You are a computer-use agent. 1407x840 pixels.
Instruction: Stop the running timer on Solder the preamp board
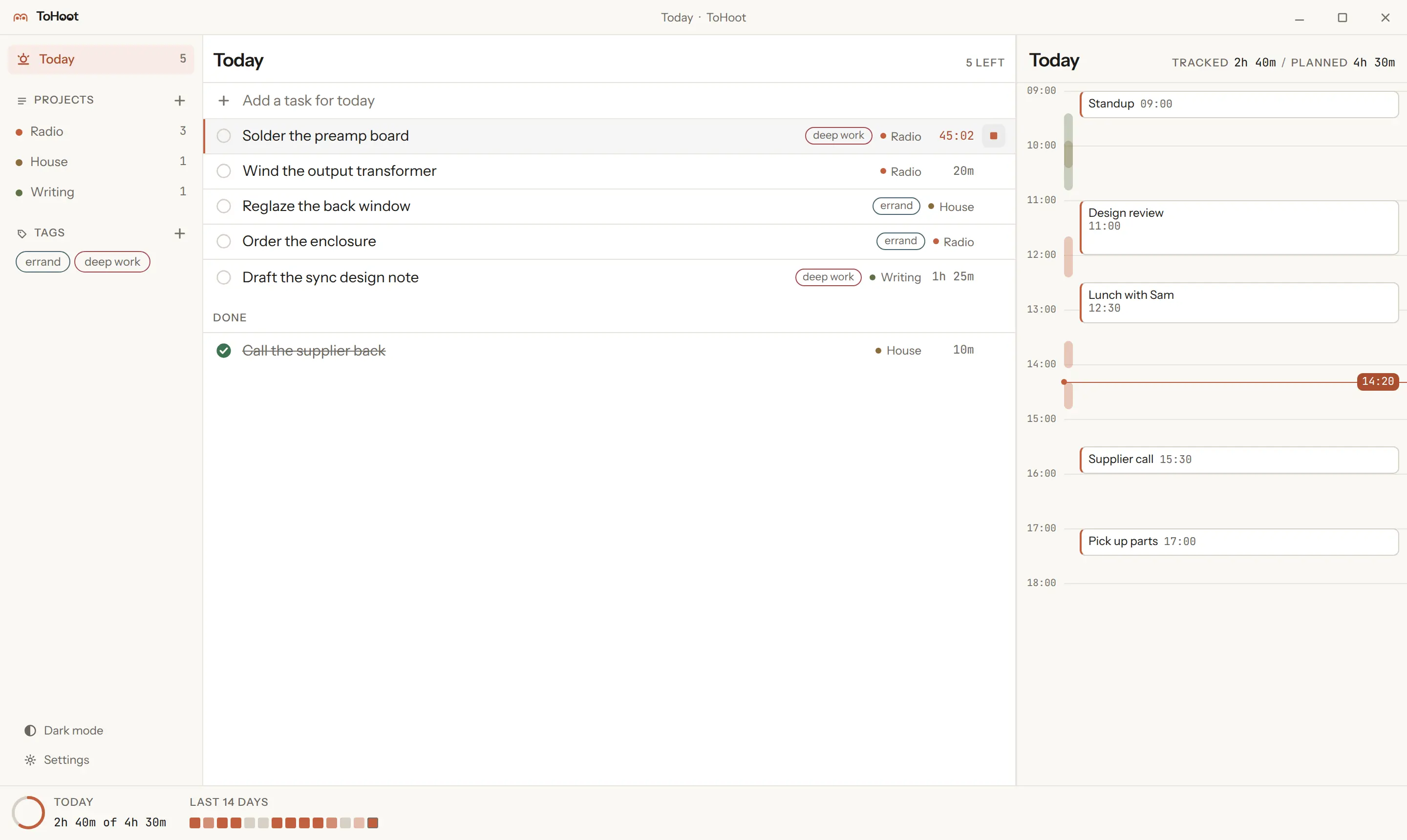coord(993,136)
